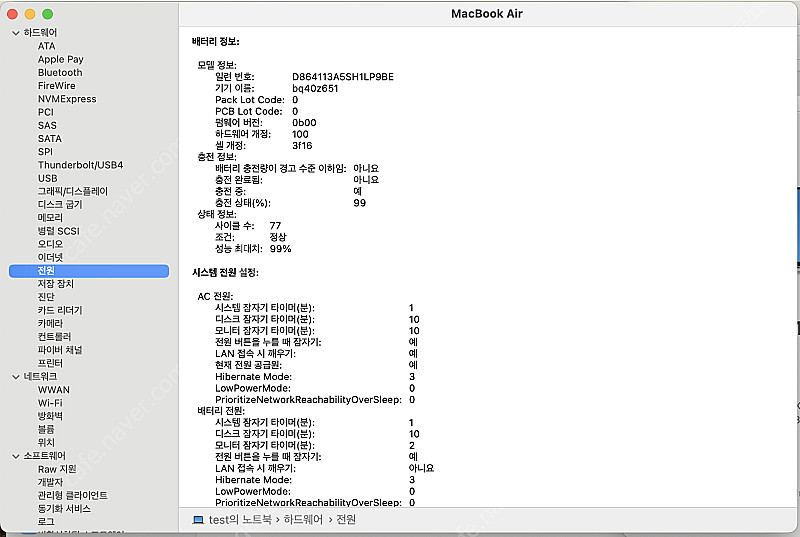Image resolution: width=800 pixels, height=537 pixels.
Task: Click the cycle count value 77
Action: coord(276,226)
